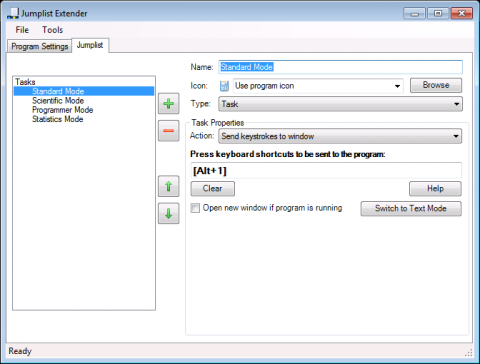Expand the Use program icon dropdown
This screenshot has width=480, height=364.
[318, 86]
